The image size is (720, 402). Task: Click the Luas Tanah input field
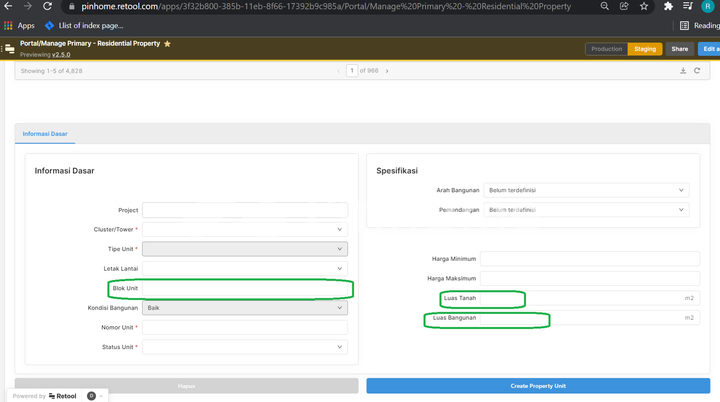pos(590,298)
